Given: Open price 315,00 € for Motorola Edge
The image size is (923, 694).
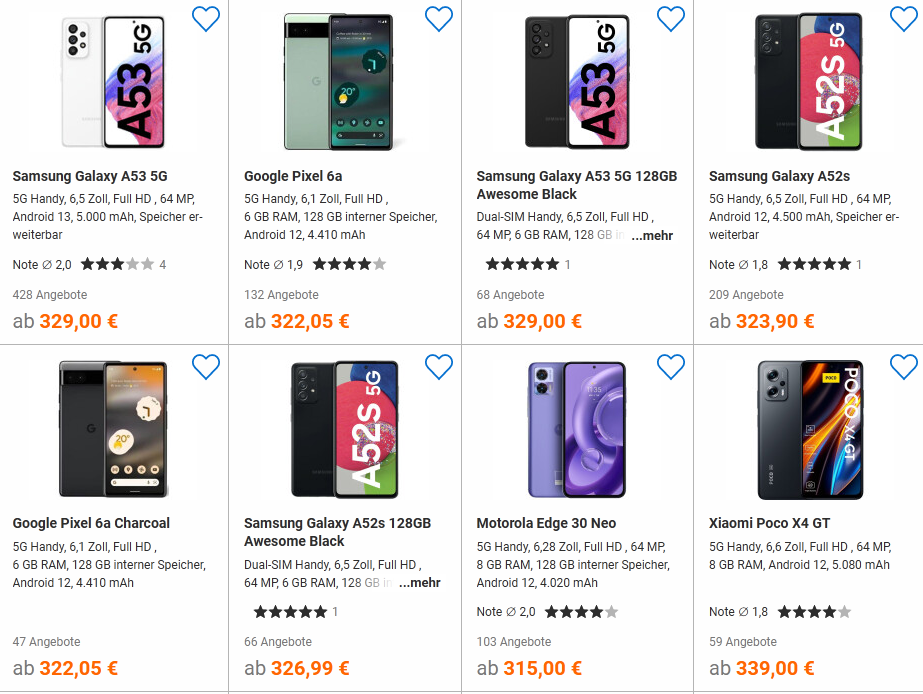Looking at the screenshot, I should (x=545, y=668).
